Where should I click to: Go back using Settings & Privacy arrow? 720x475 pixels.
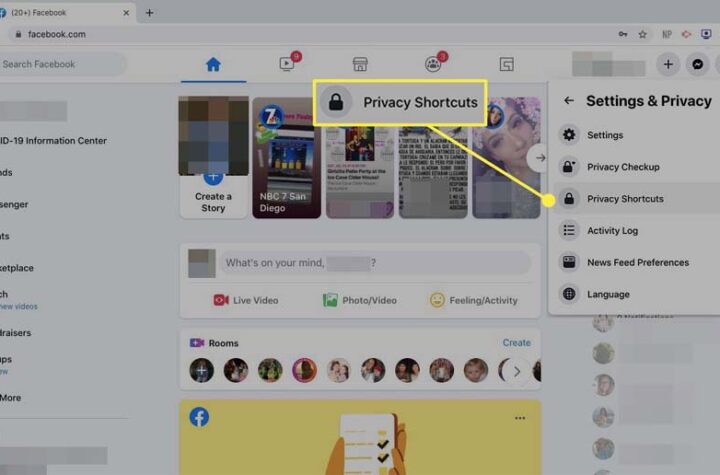(x=569, y=101)
